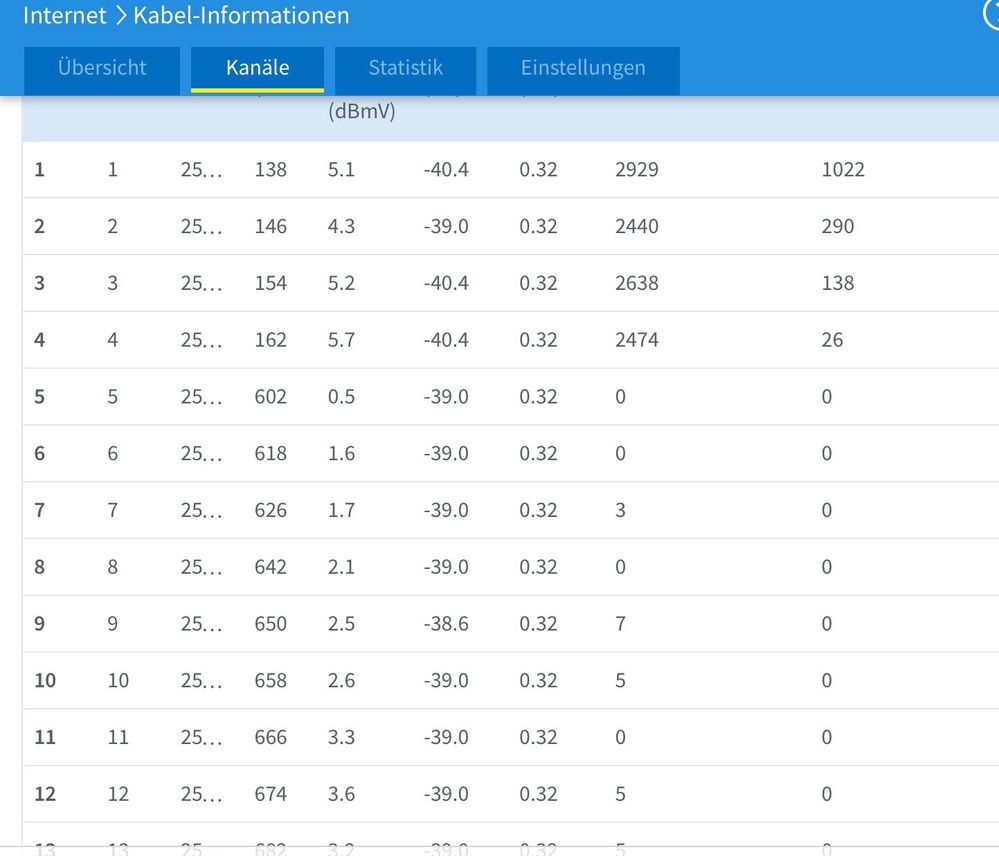Click the 0.32 latency value in row 6

pyautogui.click(x=538, y=453)
